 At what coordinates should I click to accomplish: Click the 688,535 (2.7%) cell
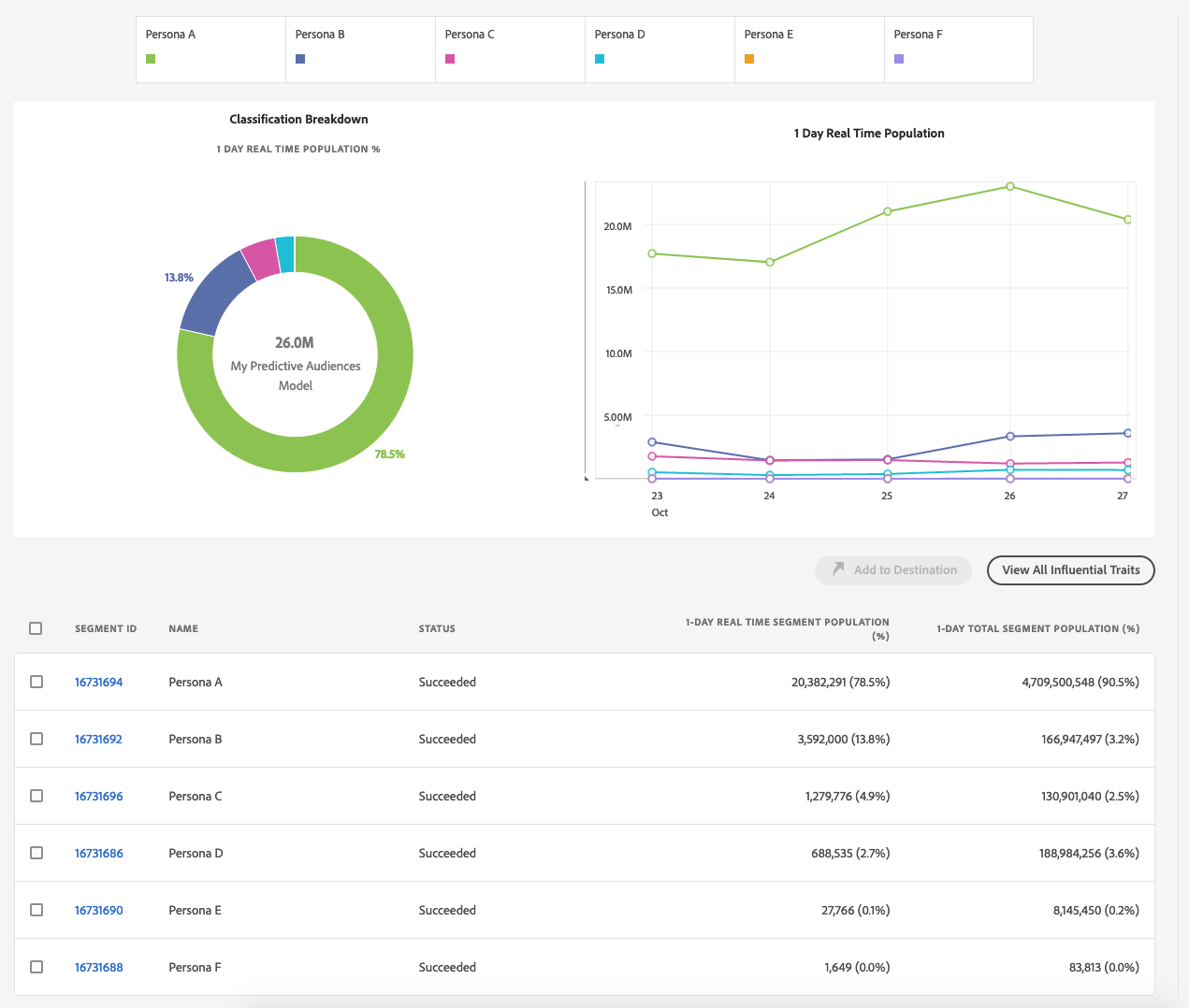pyautogui.click(x=850, y=853)
